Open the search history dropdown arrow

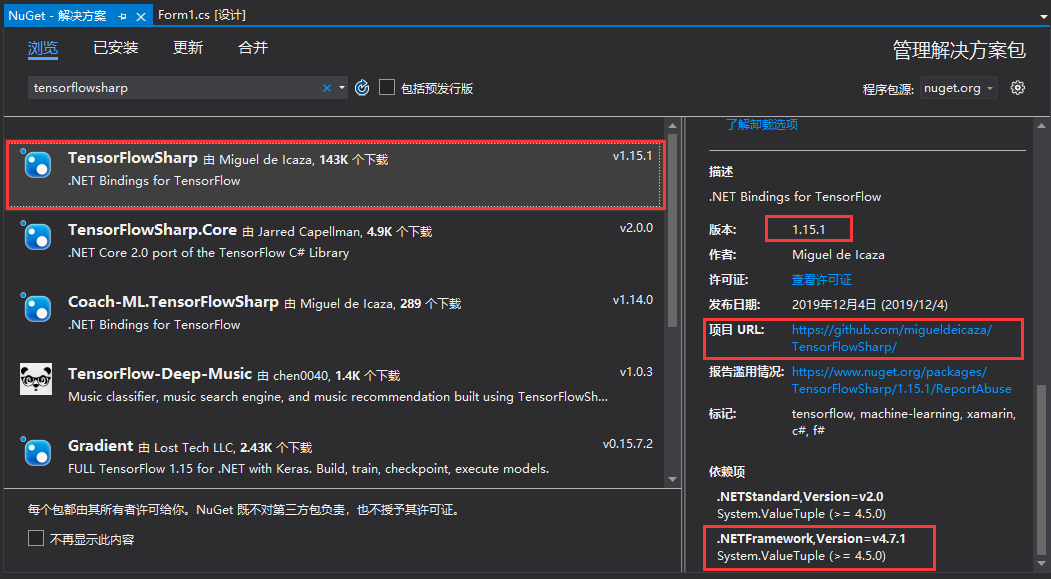(x=341, y=87)
